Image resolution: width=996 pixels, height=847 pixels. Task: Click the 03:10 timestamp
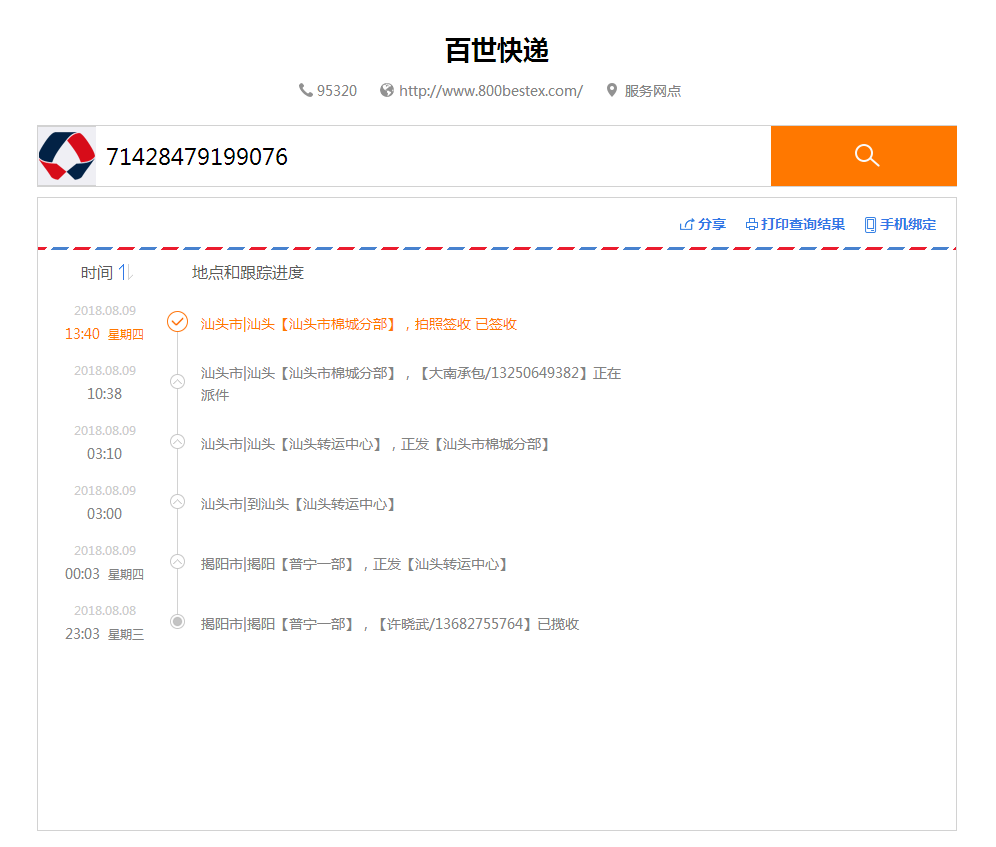coord(104,454)
